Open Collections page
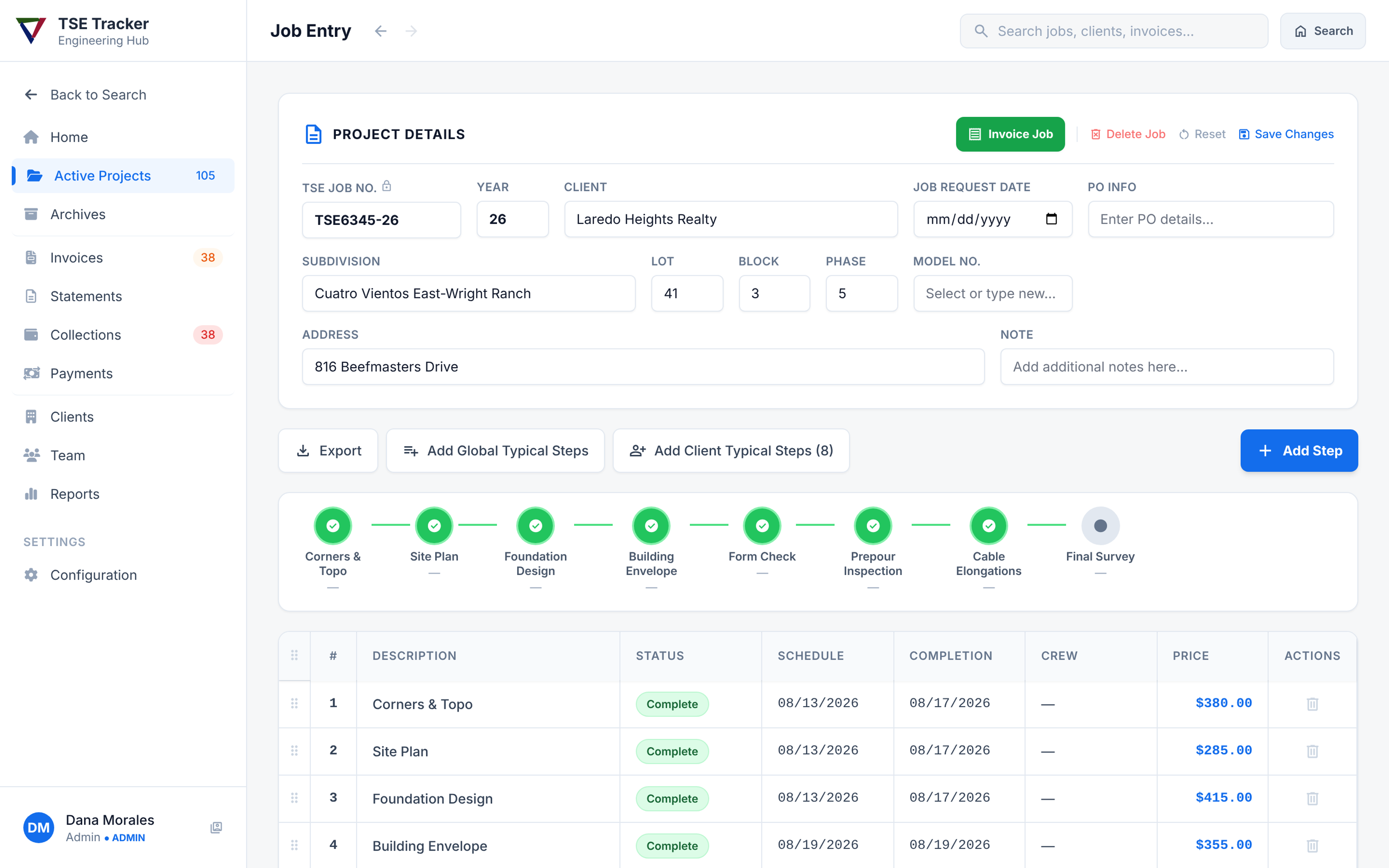The image size is (1389, 868). (123, 335)
